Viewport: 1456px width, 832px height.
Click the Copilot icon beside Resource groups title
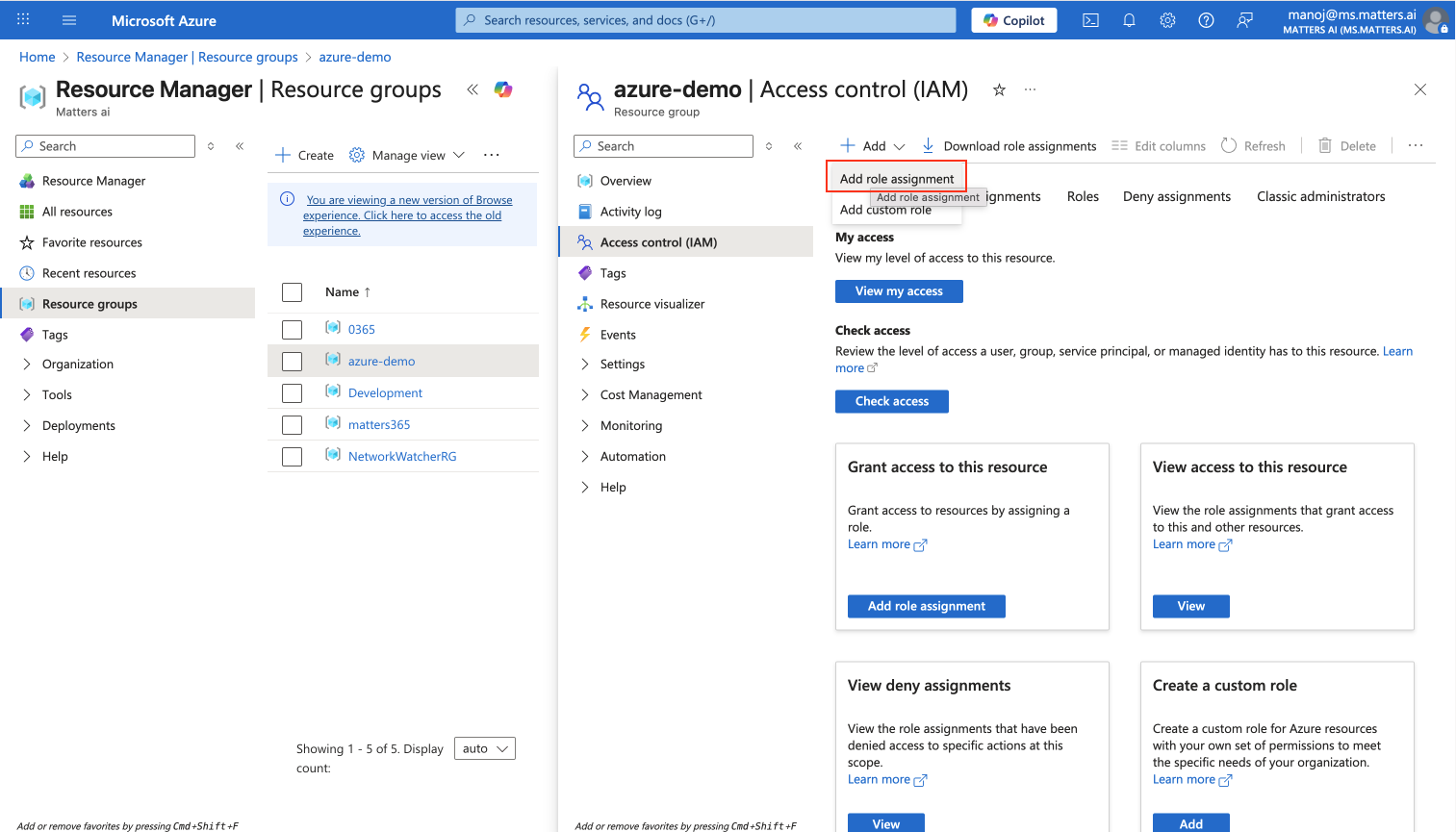coord(503,89)
